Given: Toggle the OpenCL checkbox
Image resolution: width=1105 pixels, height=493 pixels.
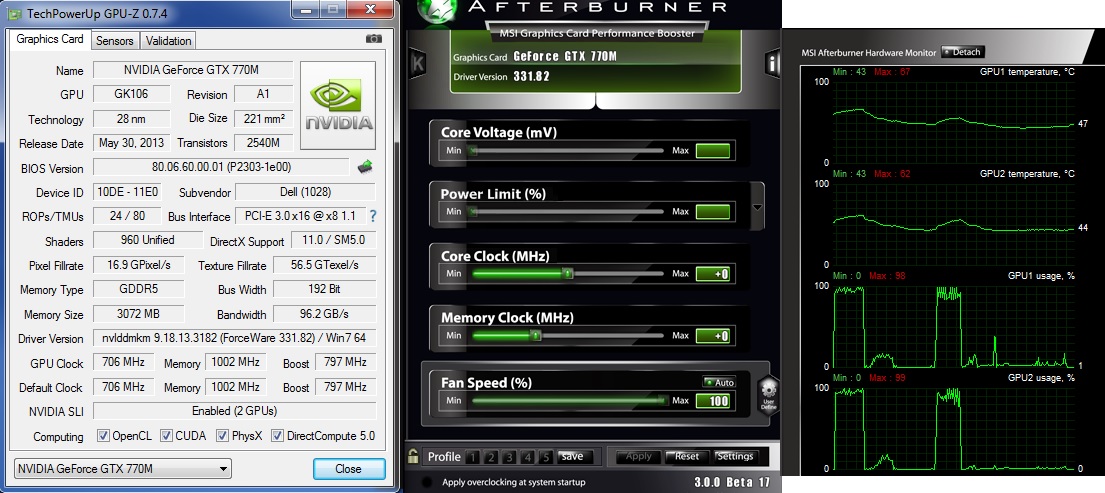Looking at the screenshot, I should tap(103, 436).
